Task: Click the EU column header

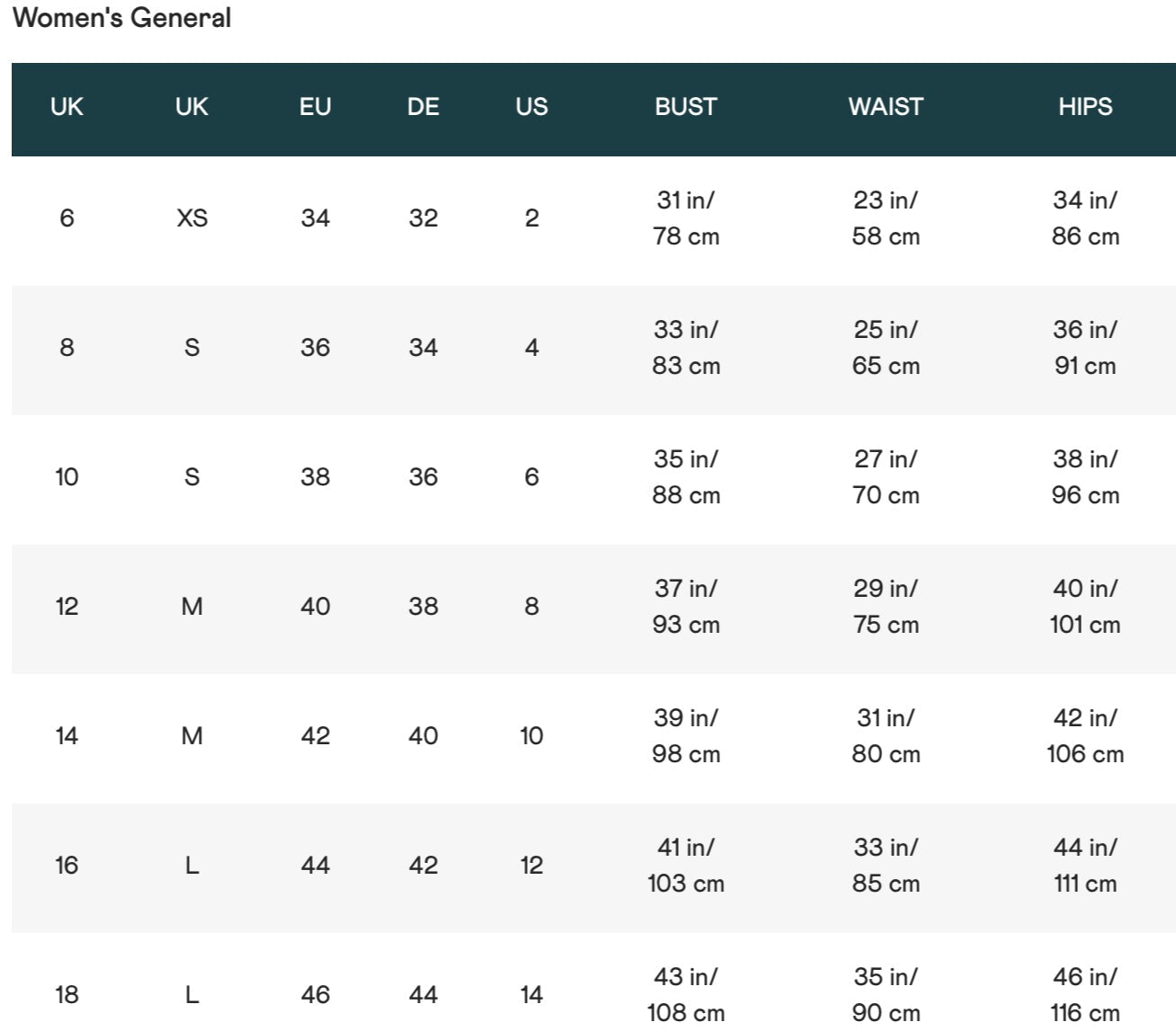Action: [x=316, y=106]
